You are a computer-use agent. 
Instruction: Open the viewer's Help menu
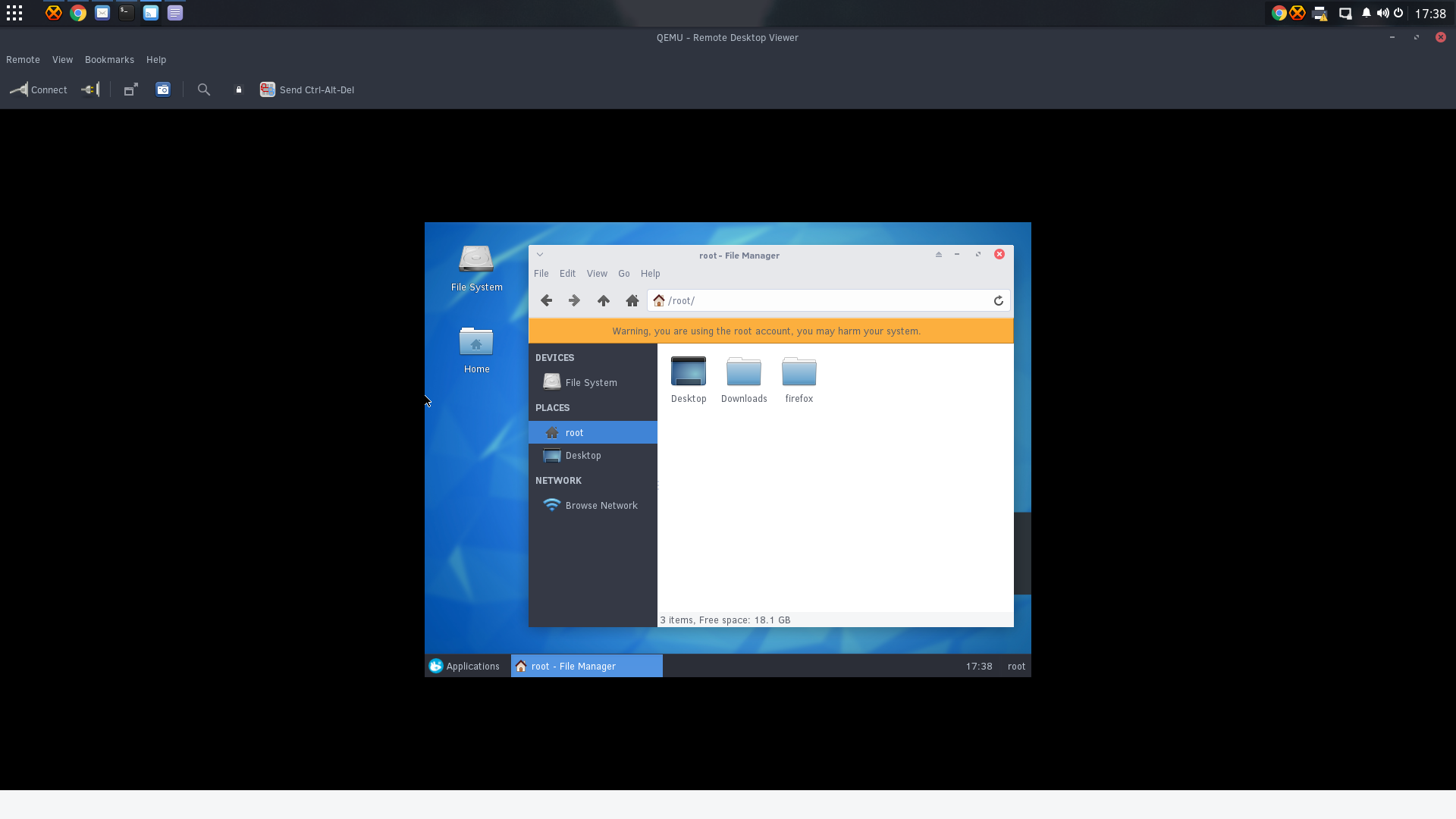click(156, 60)
